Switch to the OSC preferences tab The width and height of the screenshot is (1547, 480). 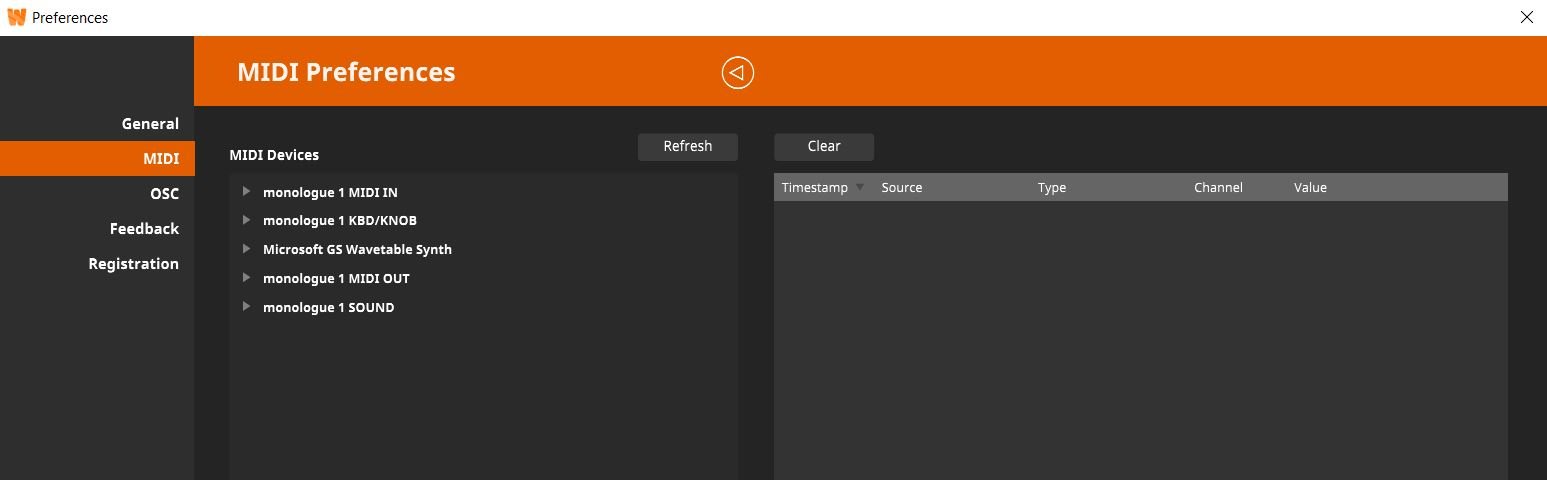(164, 194)
